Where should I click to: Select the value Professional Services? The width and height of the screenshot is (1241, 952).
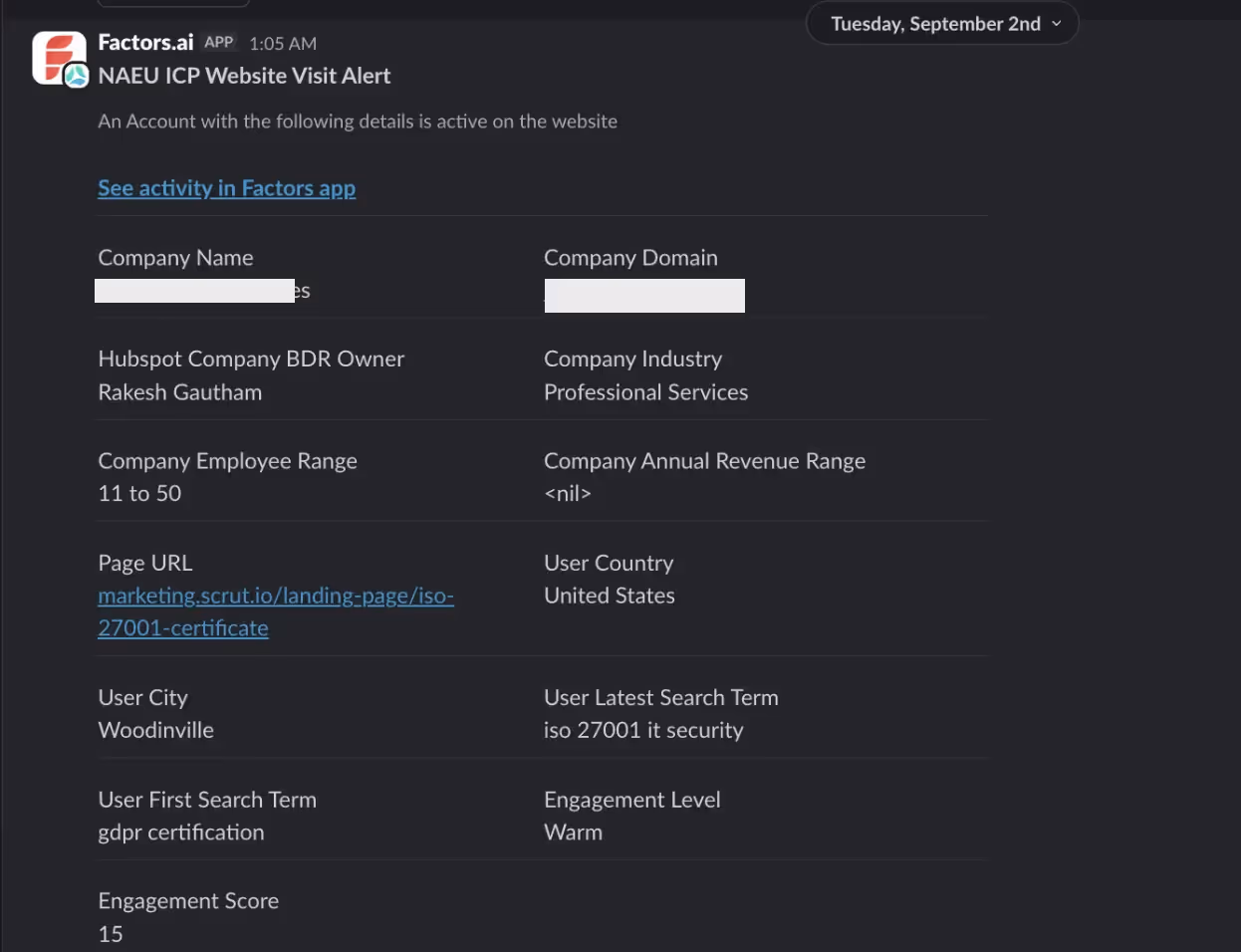[645, 392]
